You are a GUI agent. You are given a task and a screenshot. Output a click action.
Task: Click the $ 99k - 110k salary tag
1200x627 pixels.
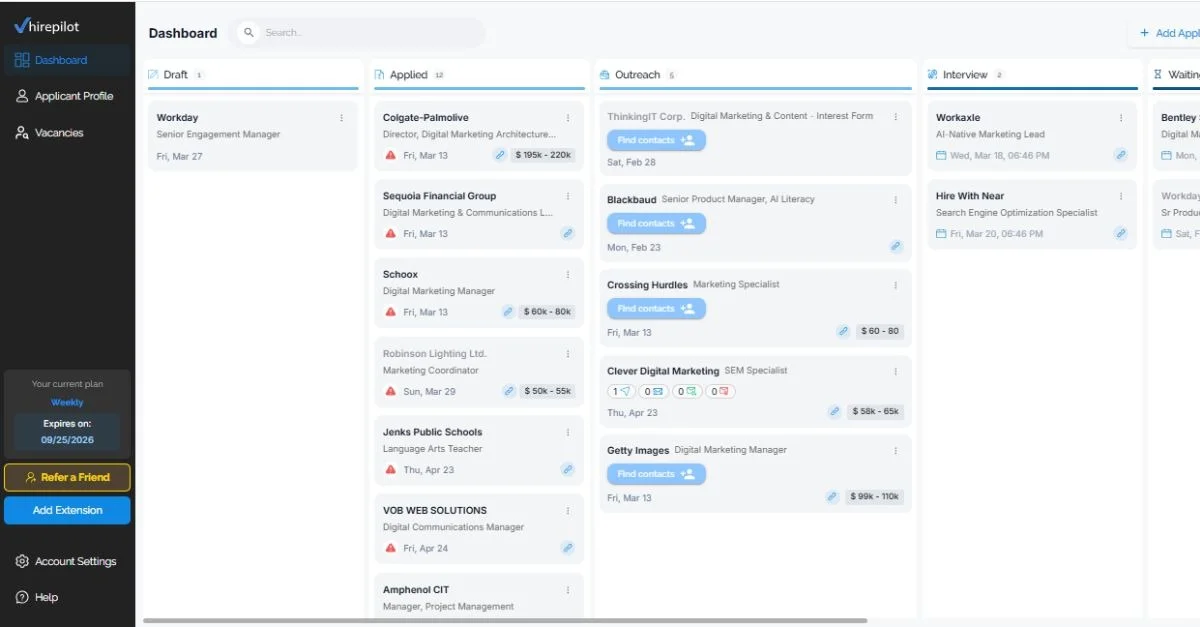point(875,496)
